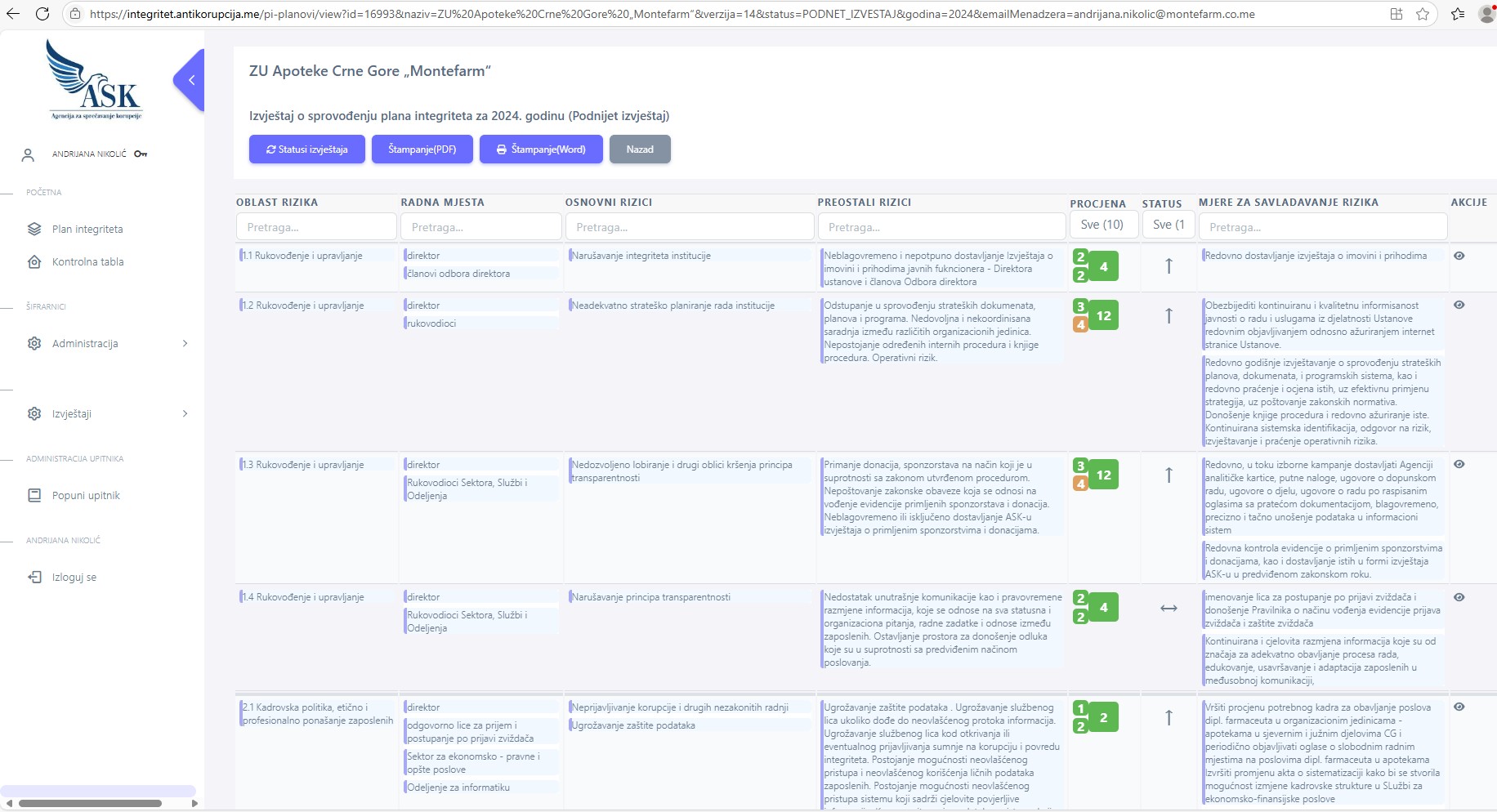View details with the eye icon for row 1.3
The height and width of the screenshot is (812, 1497).
[1459, 464]
